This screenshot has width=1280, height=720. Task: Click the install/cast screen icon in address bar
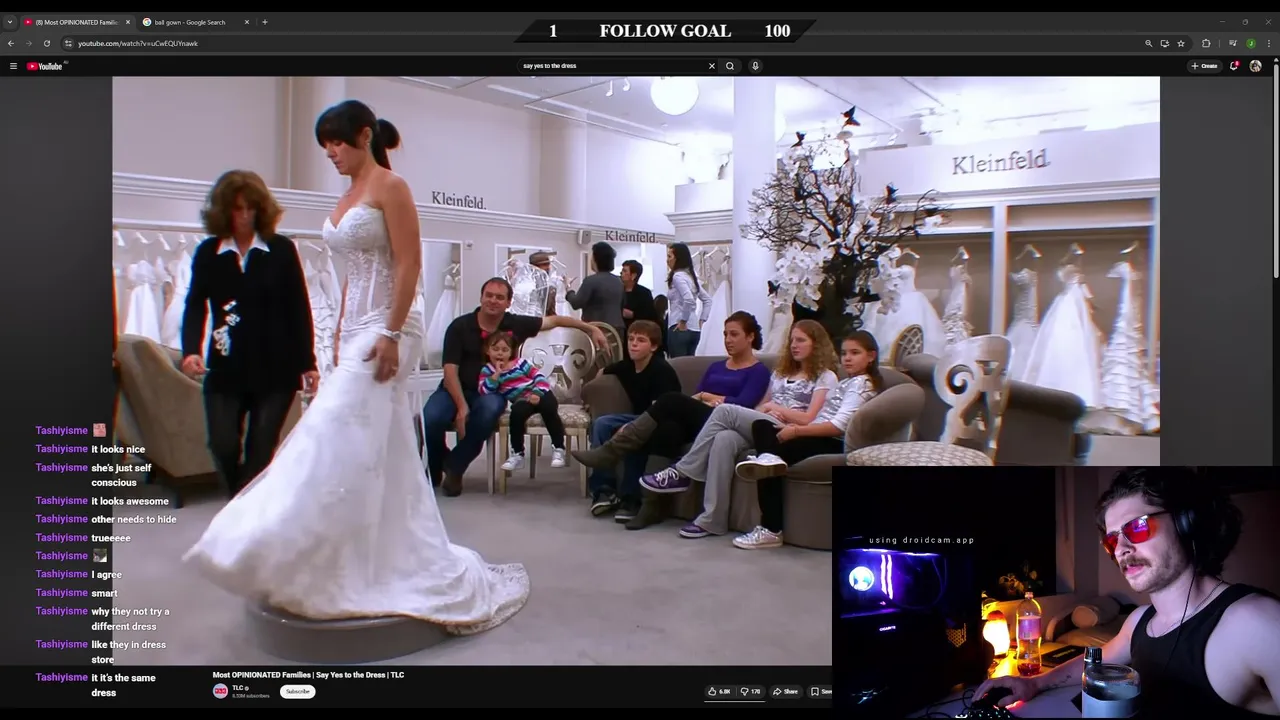click(1165, 43)
